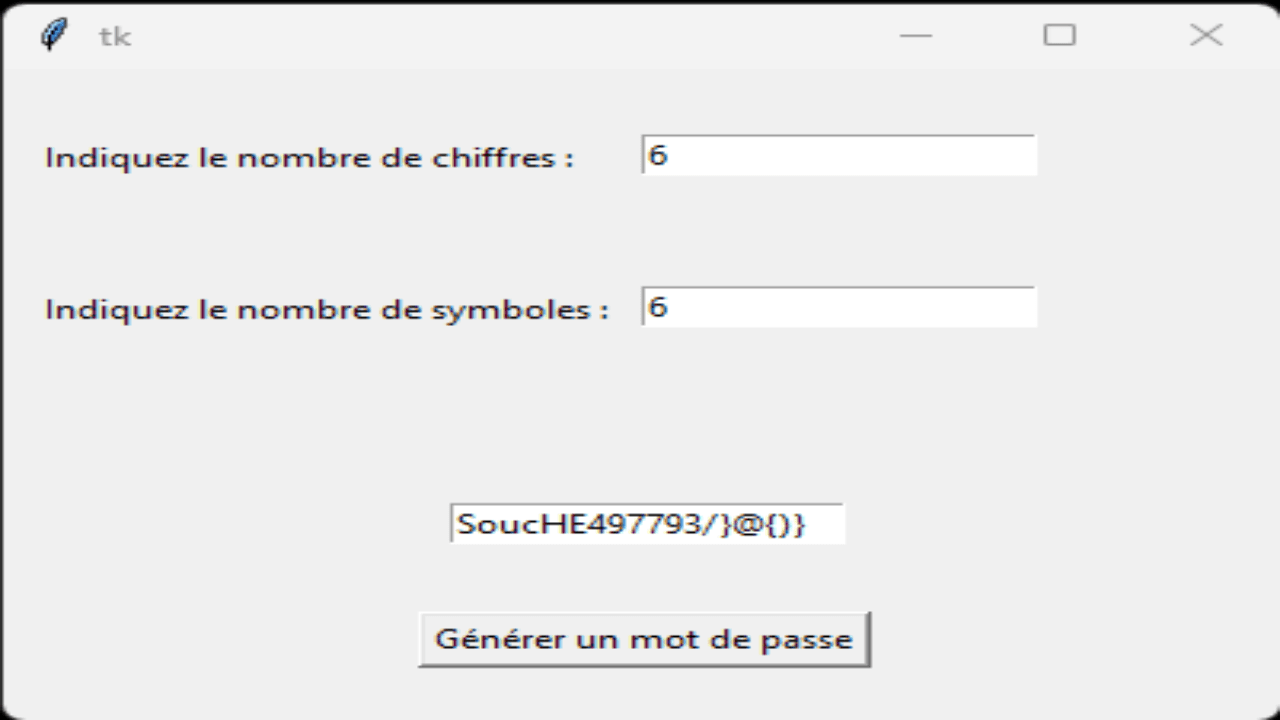Viewport: 1280px width, 720px height.
Task: Click the Générer un mot de passe button
Action: click(x=644, y=639)
